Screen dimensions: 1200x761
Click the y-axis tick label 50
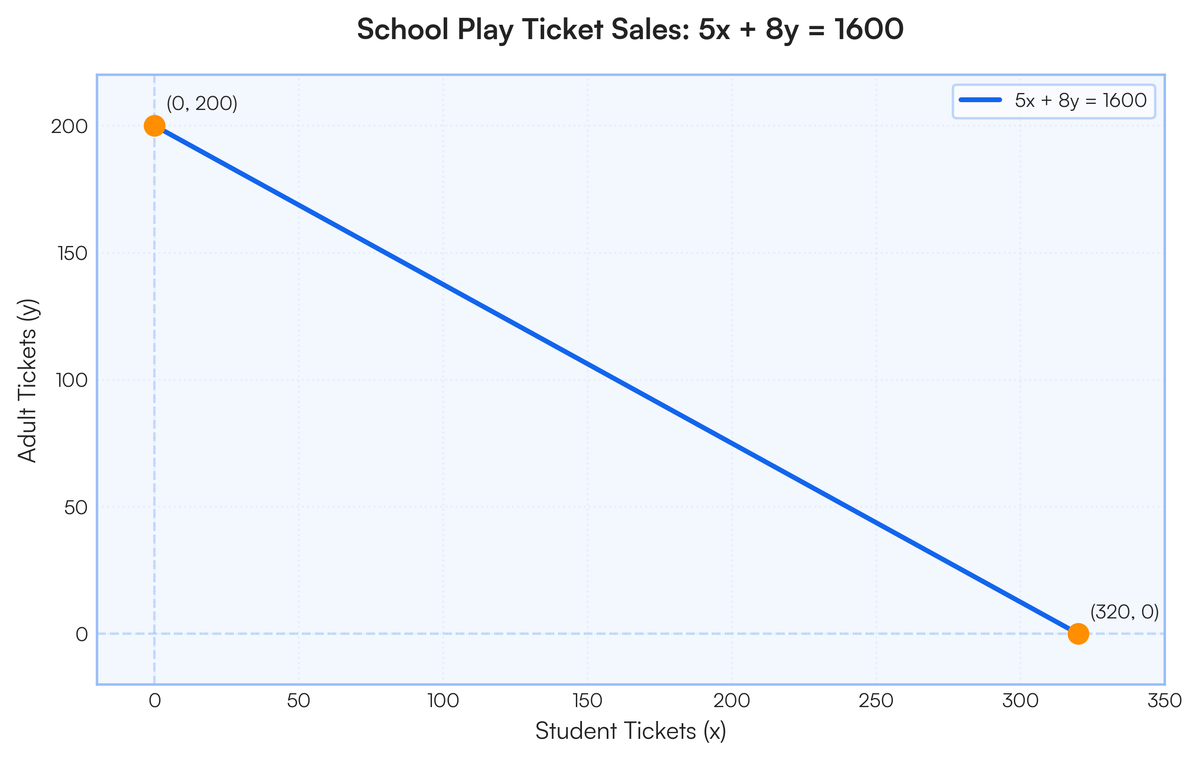[x=77, y=507]
